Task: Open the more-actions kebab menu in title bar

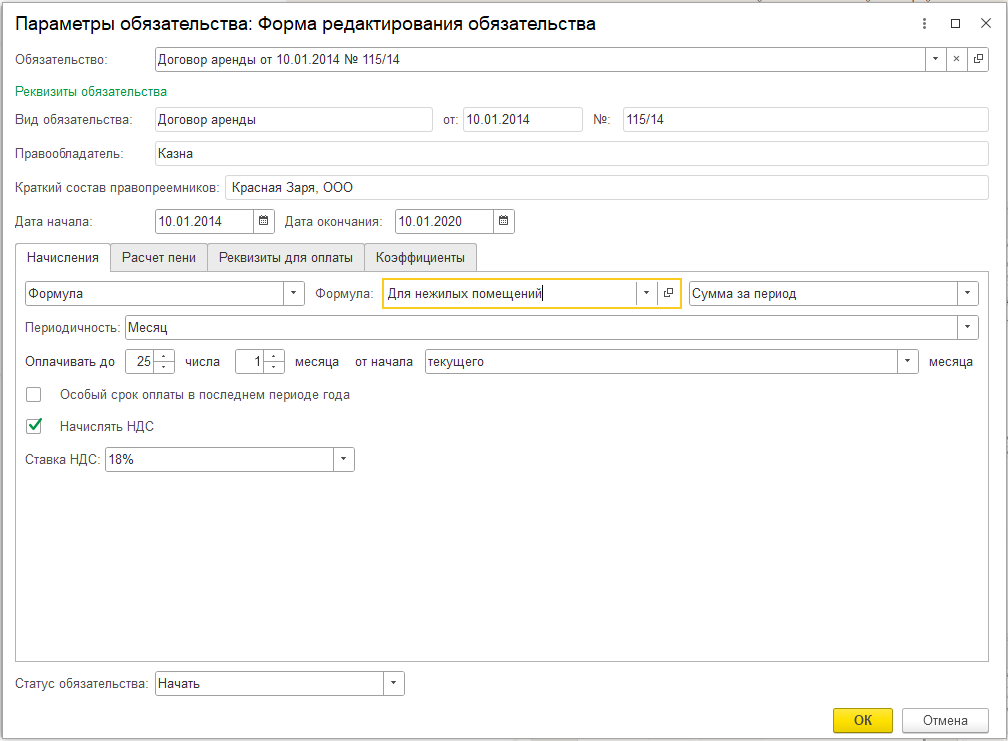Action: click(x=924, y=24)
